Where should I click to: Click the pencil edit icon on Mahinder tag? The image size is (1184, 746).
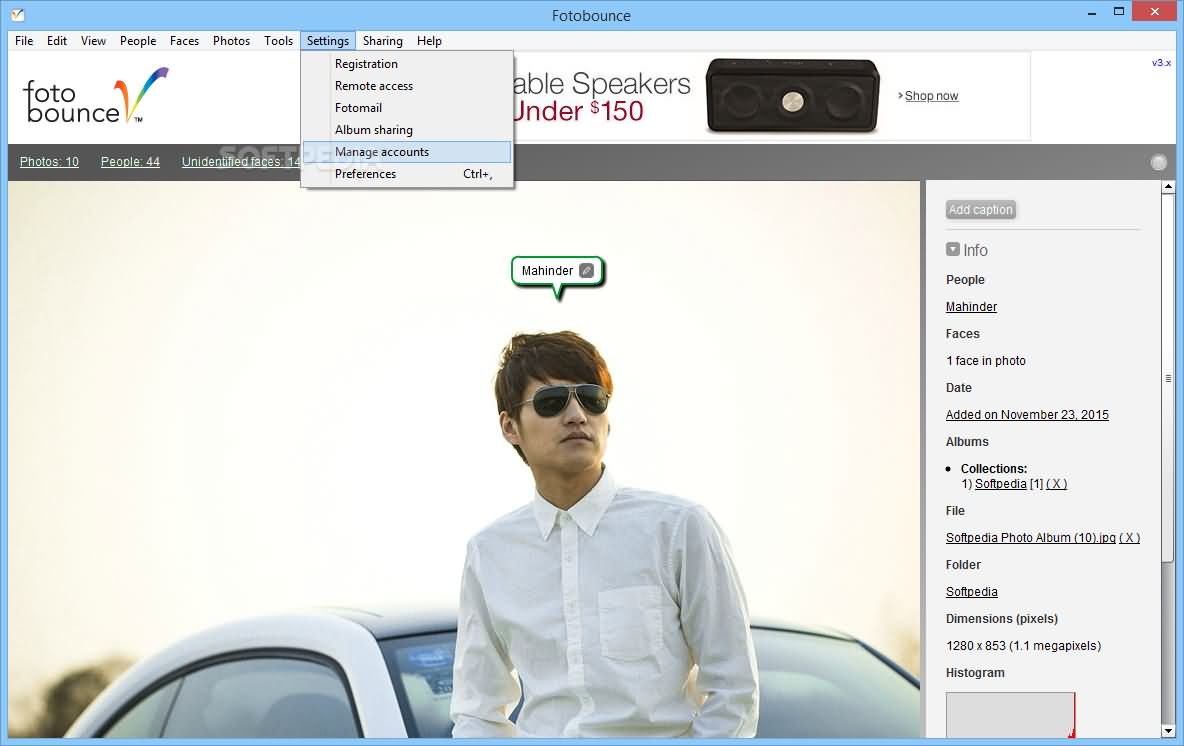(x=586, y=270)
